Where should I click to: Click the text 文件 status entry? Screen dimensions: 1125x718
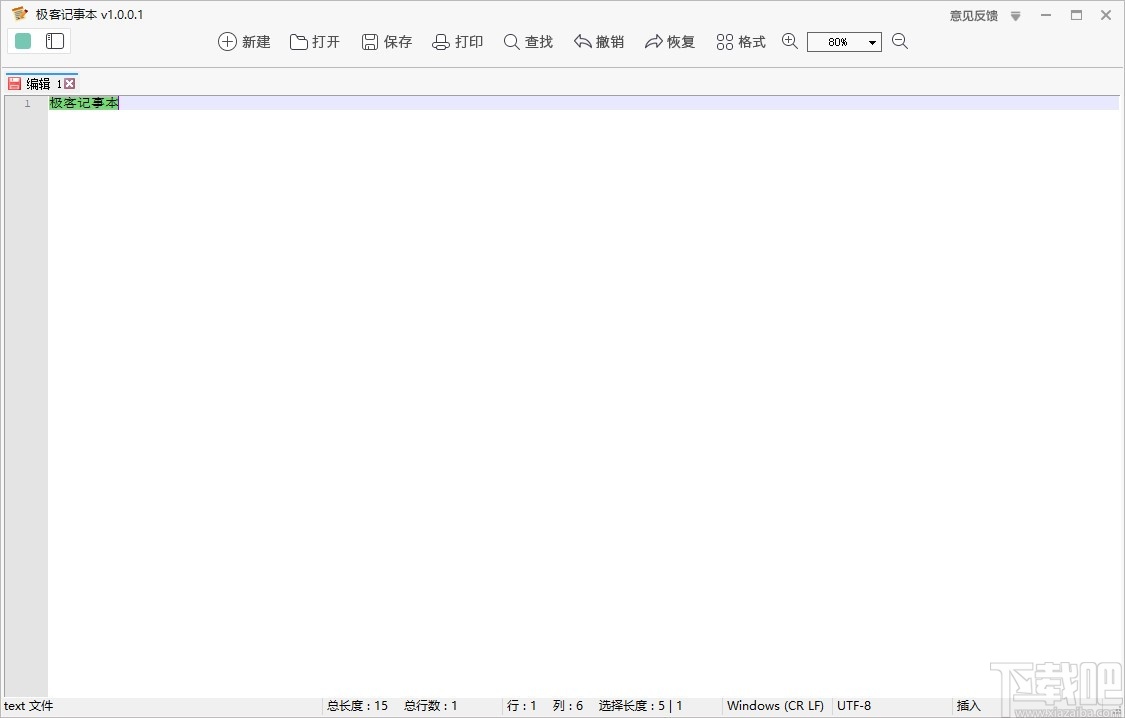pyautogui.click(x=29, y=706)
